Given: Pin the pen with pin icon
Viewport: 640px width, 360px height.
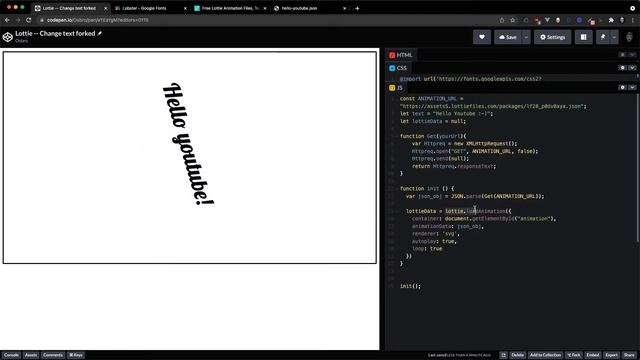Looking at the screenshot, I should click(x=603, y=37).
